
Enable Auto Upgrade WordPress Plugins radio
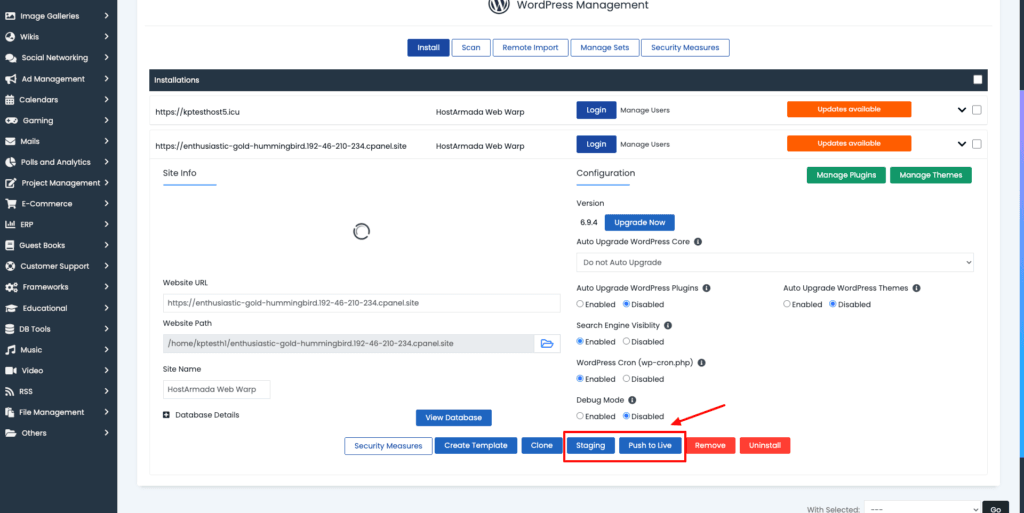click(x=580, y=304)
